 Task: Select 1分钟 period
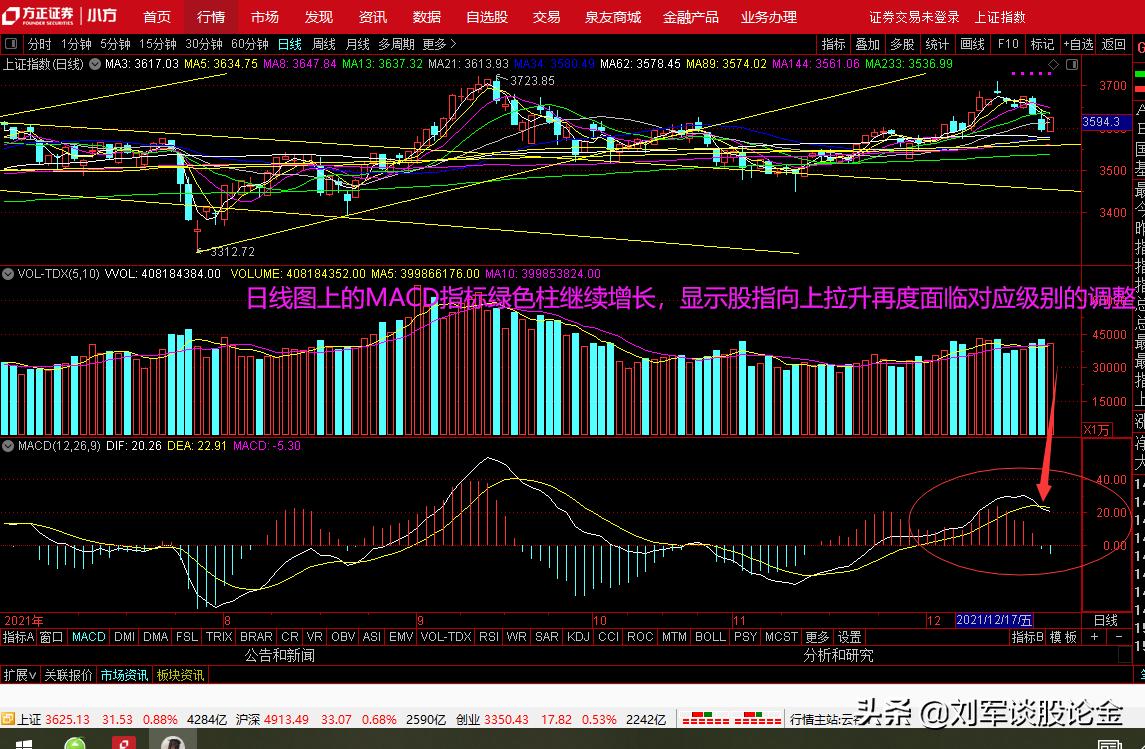76,45
